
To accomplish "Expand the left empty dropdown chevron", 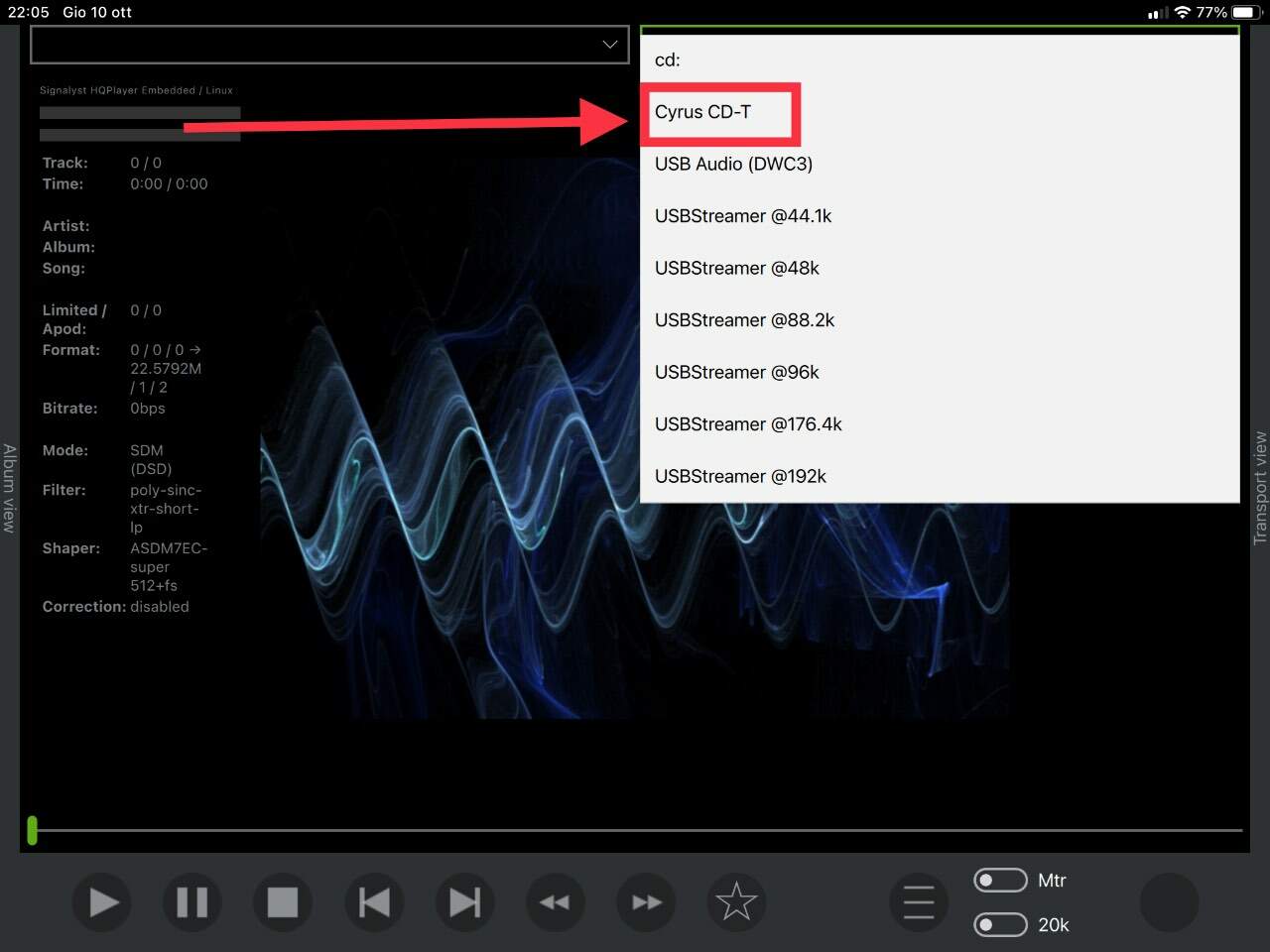I will (x=610, y=45).
